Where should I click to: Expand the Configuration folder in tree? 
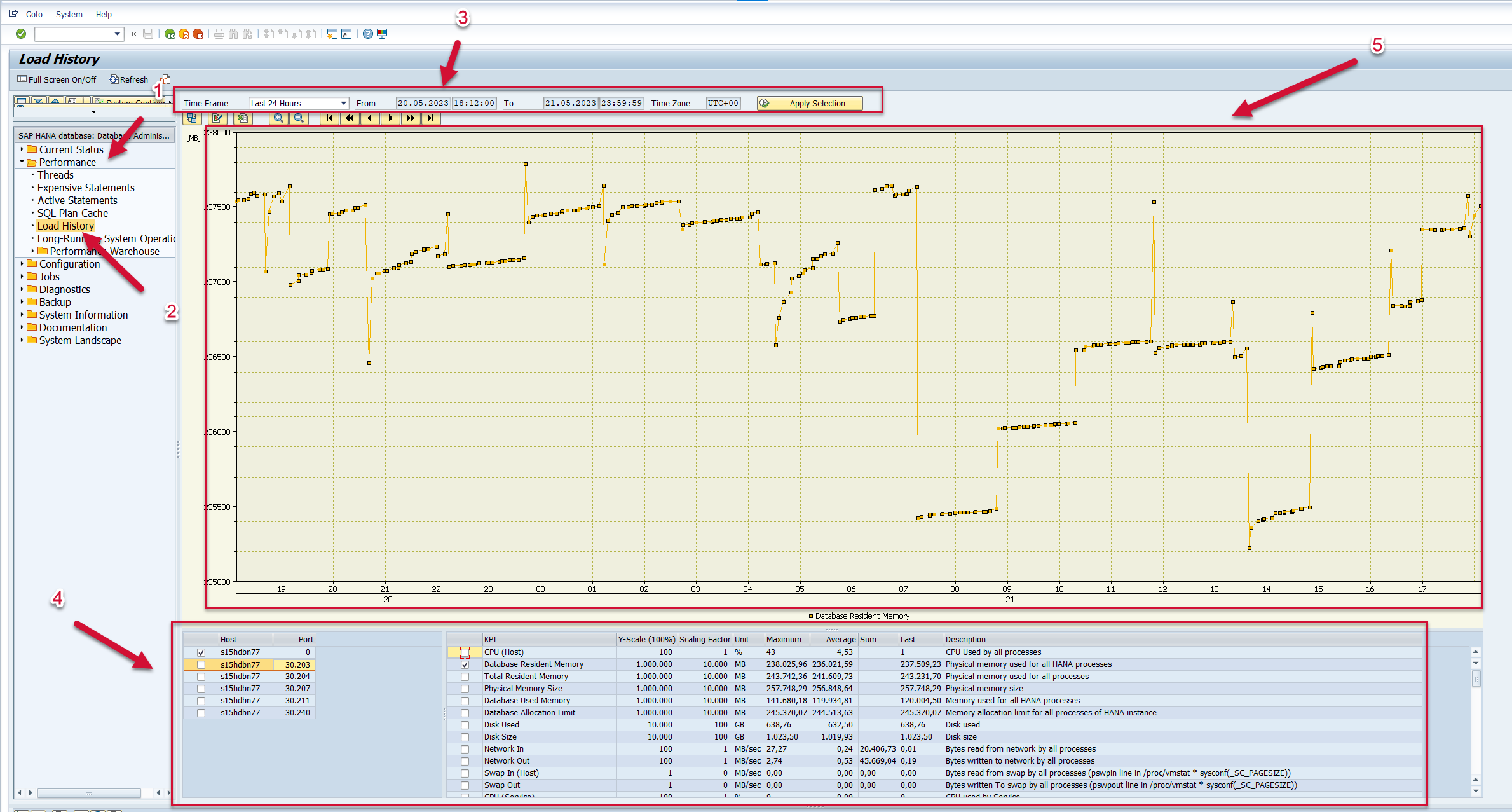22,264
